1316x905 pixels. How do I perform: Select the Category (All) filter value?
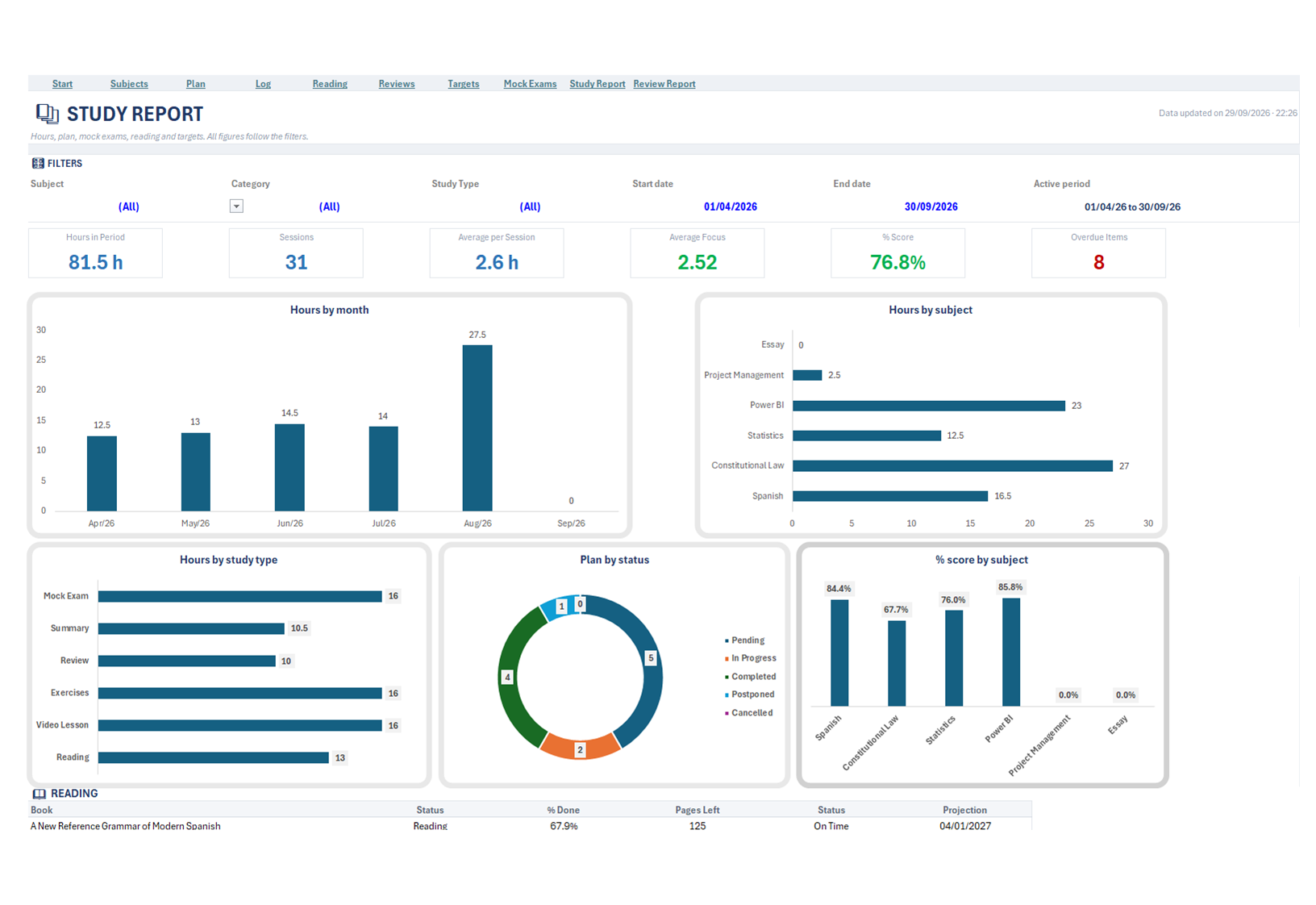[329, 206]
